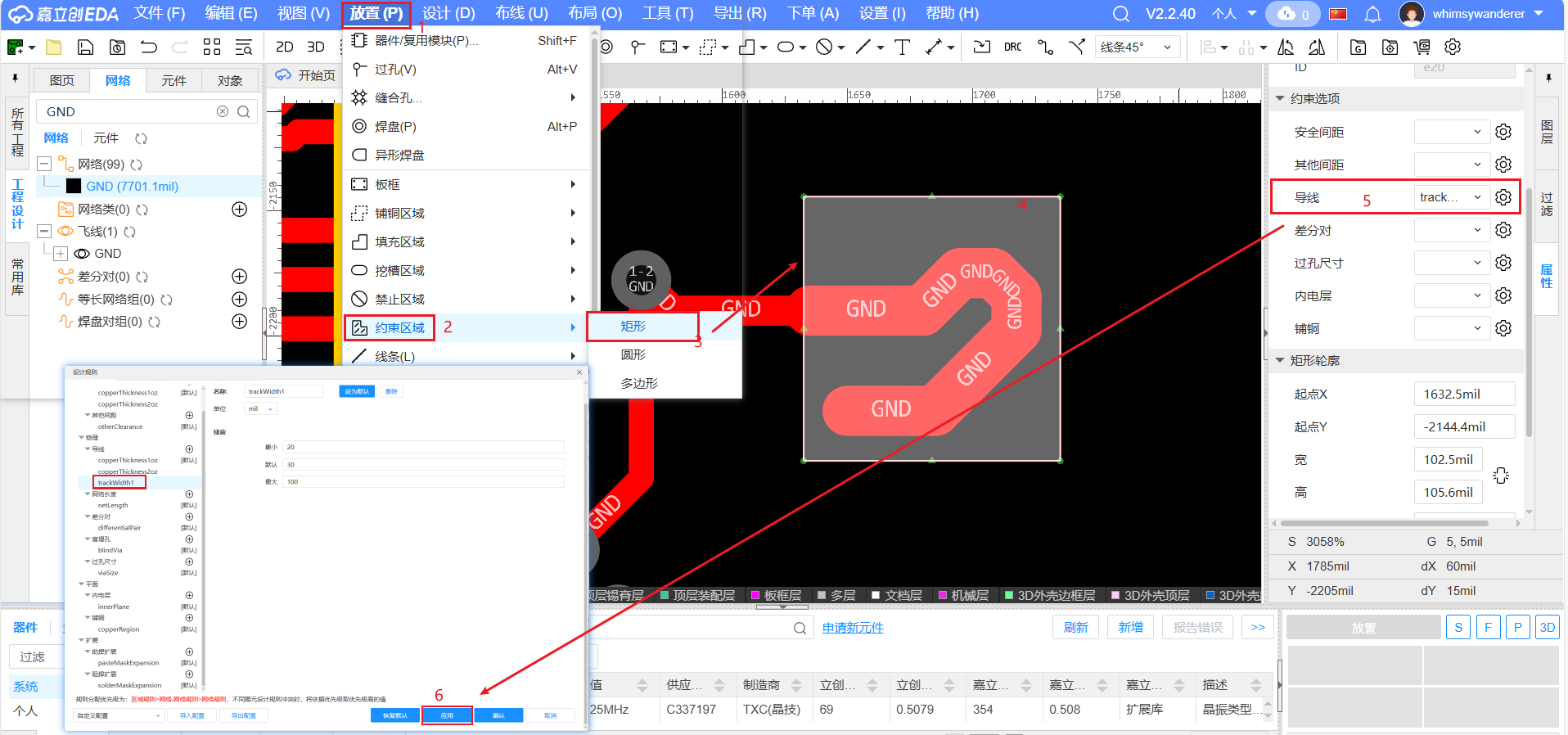Viewport: 1568px width, 735px height.
Task: Toggle the 机械层 layer swatch
Action: click(943, 595)
